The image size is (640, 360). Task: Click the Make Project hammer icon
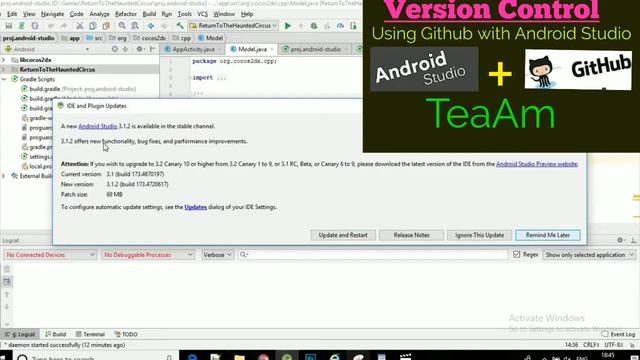click(x=180, y=26)
